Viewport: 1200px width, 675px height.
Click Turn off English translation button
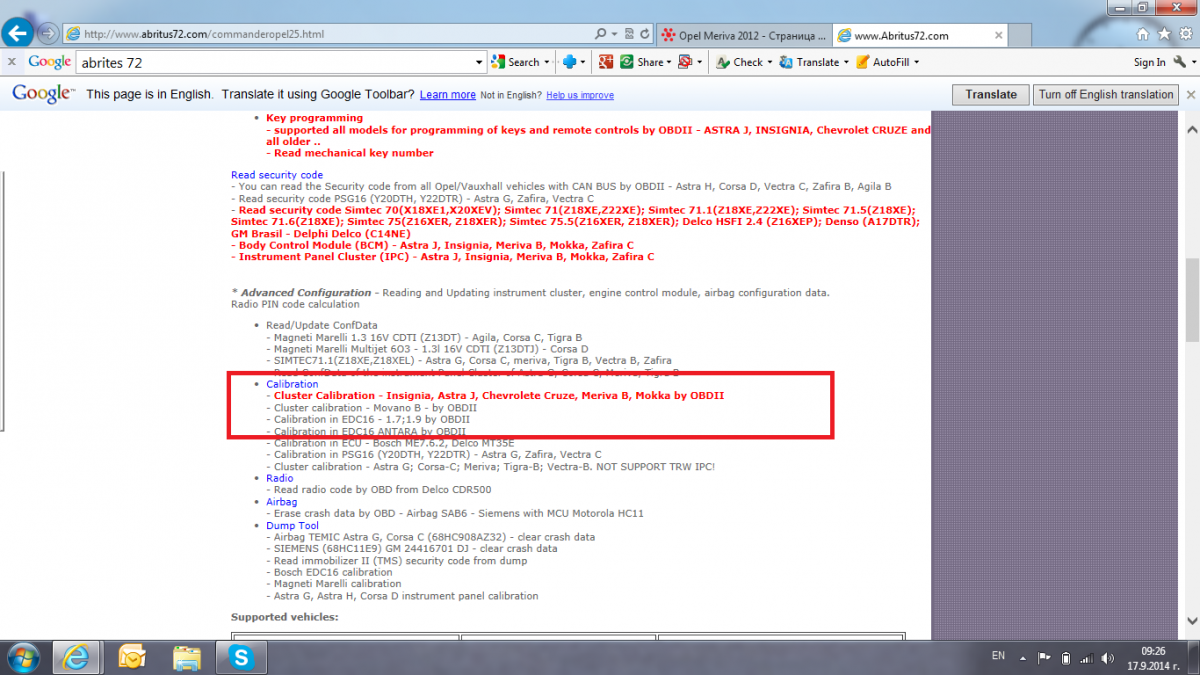[1105, 94]
